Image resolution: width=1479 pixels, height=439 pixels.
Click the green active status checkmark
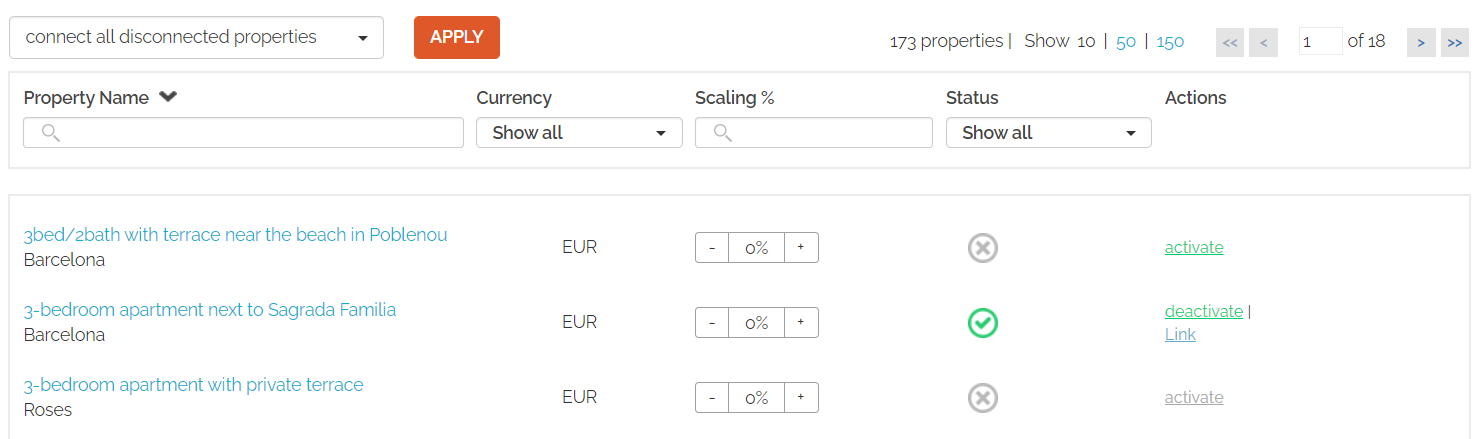click(x=983, y=323)
